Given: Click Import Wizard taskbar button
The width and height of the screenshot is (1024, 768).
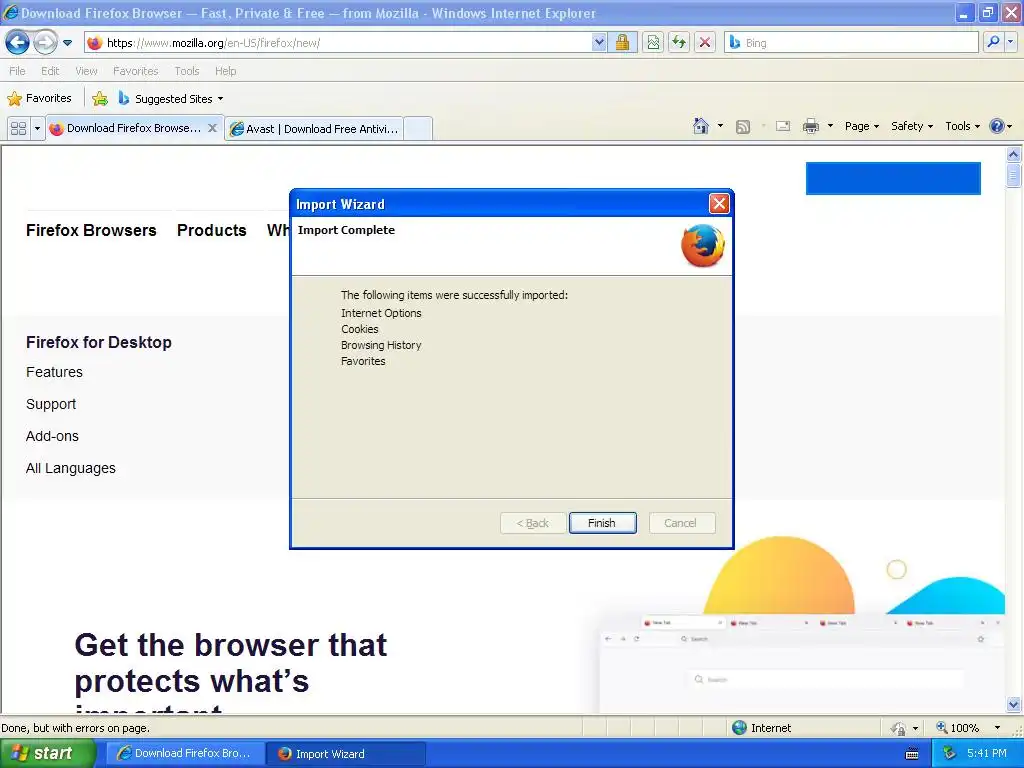Looking at the screenshot, I should [x=346, y=754].
